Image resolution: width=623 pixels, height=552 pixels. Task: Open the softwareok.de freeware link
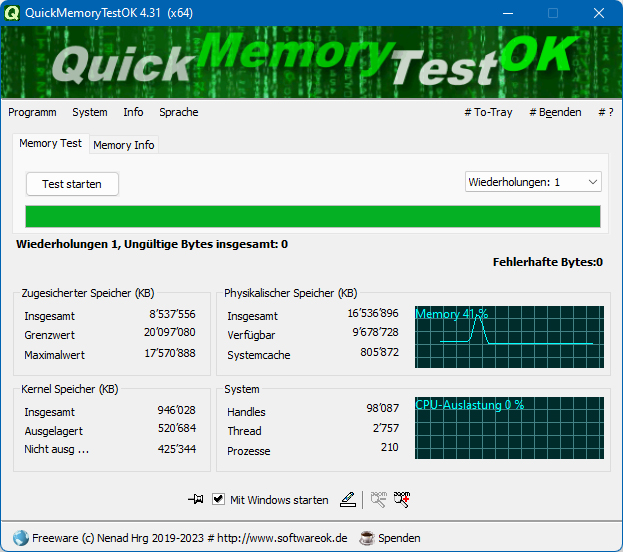(x=190, y=538)
